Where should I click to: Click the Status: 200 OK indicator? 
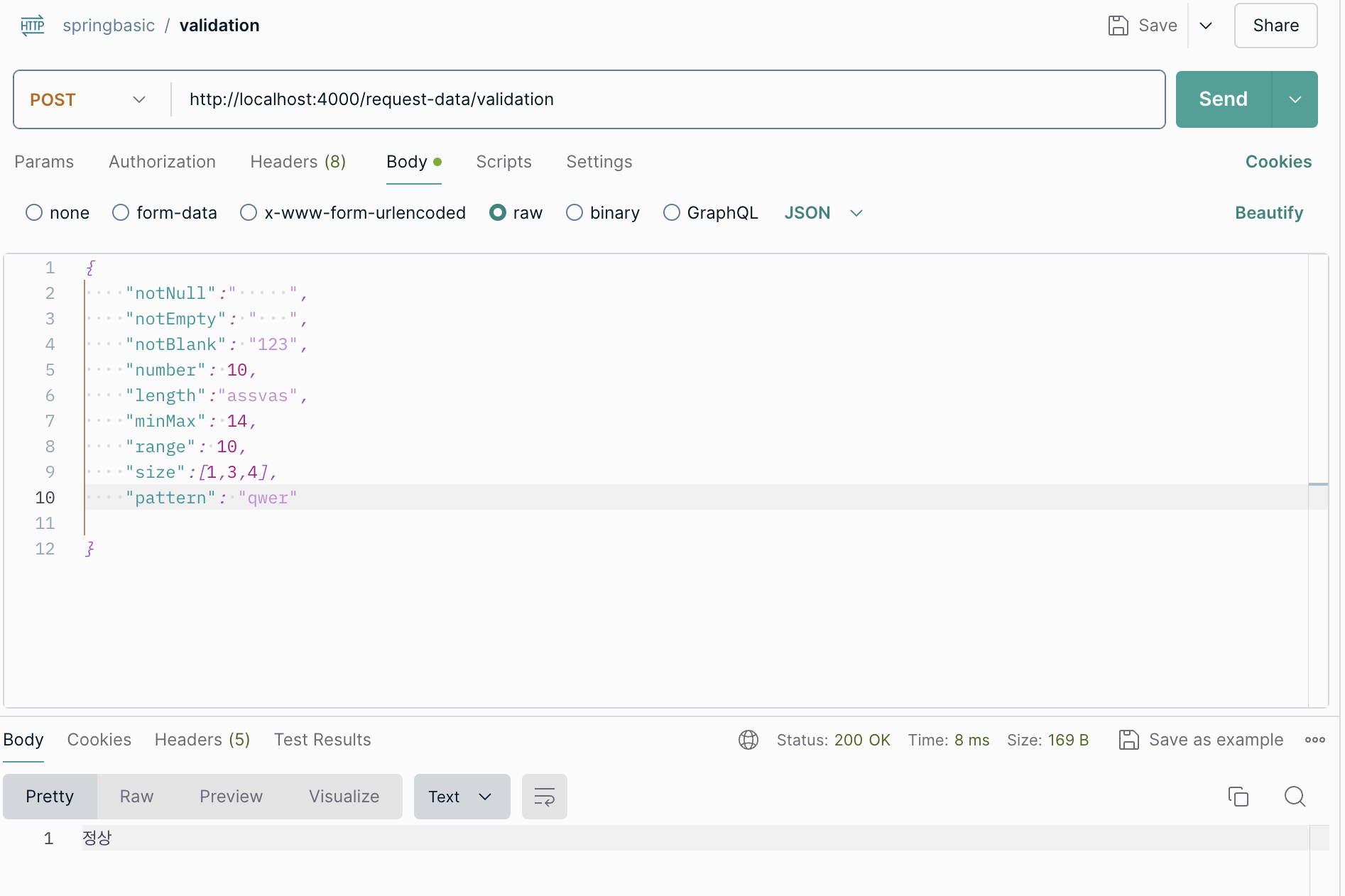(833, 740)
